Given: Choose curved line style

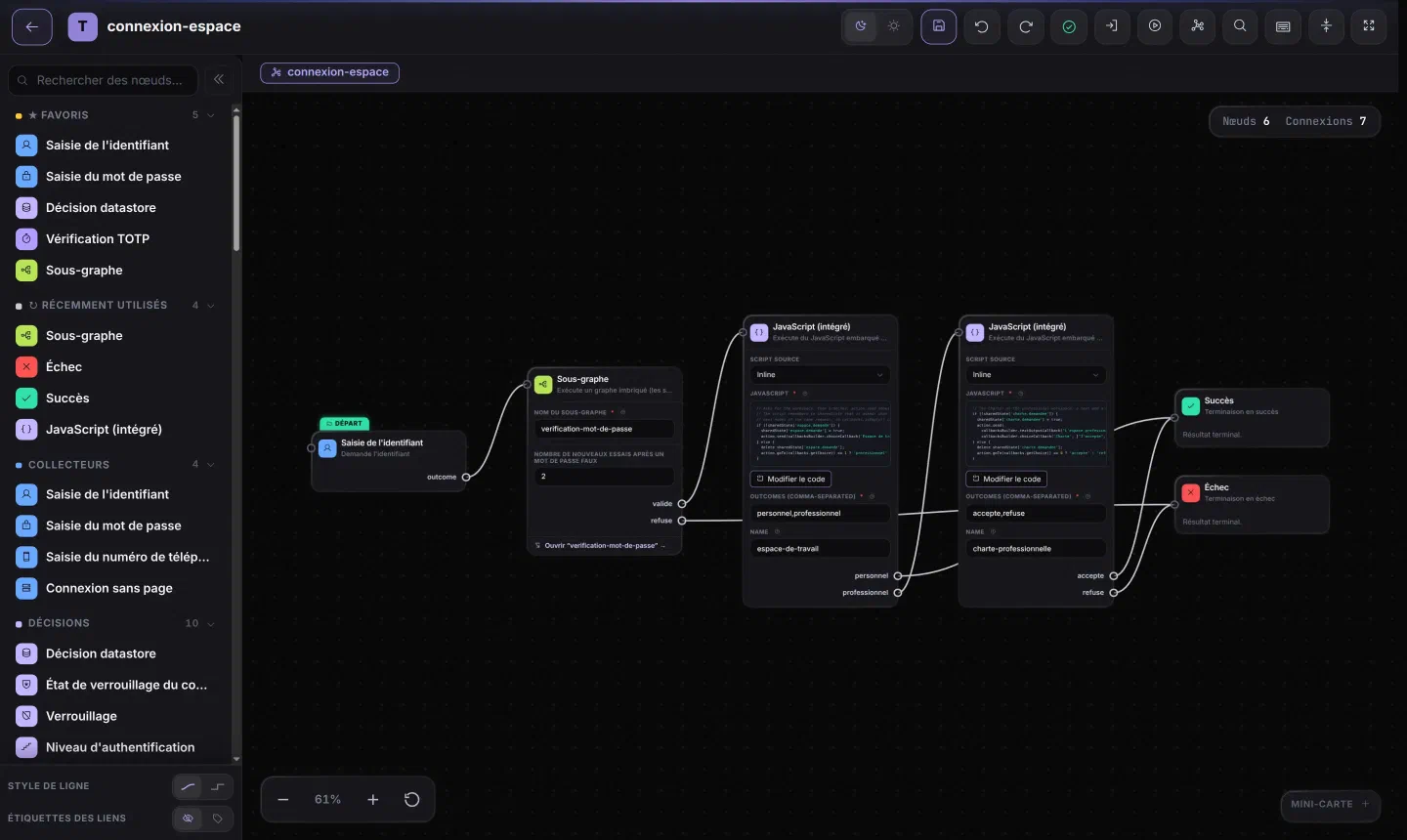Looking at the screenshot, I should (189, 786).
